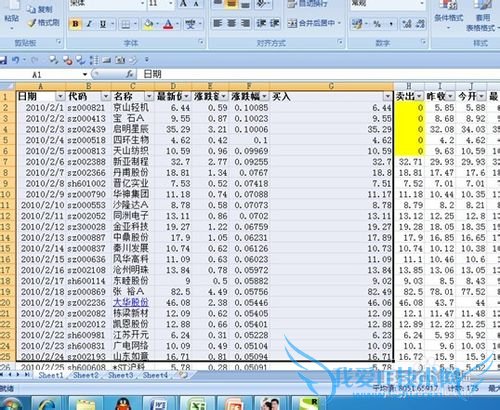Open number (数字) group dialog launcher
The image size is (500, 410).
(x=423, y=42)
